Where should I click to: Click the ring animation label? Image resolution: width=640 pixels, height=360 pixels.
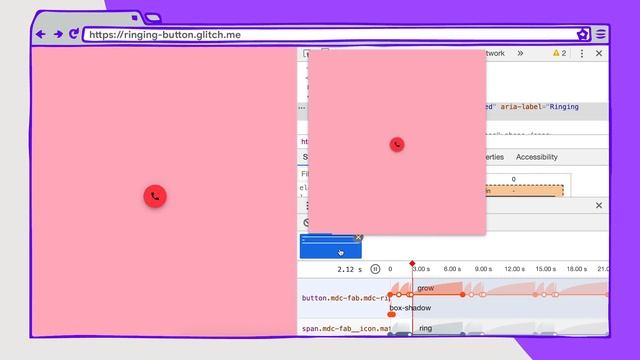point(425,328)
